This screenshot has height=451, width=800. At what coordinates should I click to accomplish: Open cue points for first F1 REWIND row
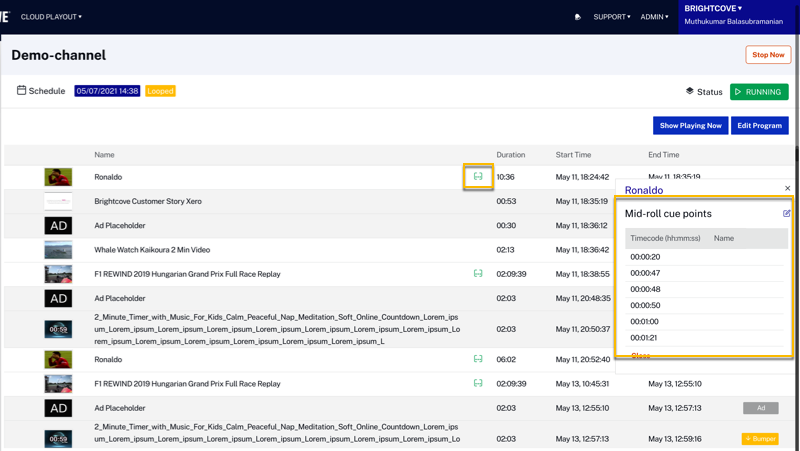pos(478,273)
